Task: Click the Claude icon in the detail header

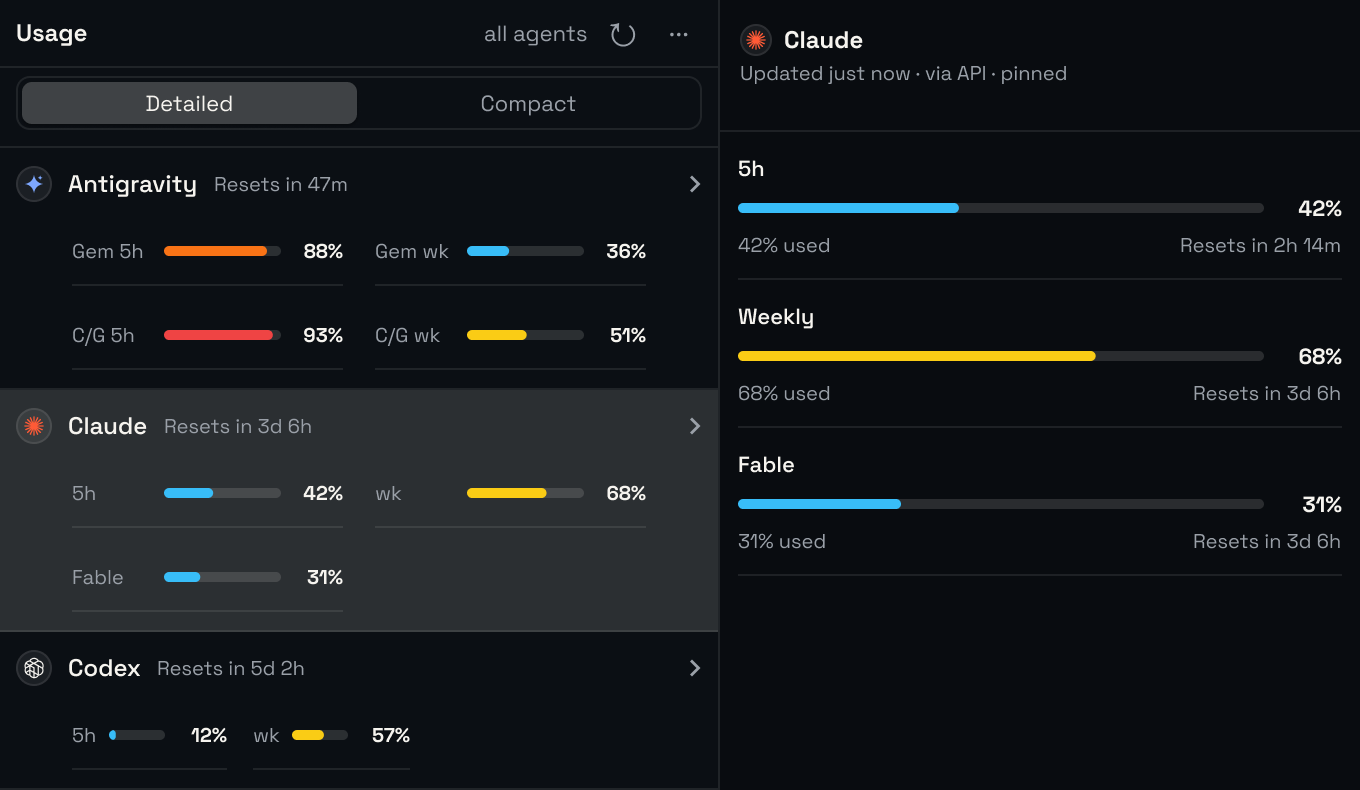Action: [756, 40]
